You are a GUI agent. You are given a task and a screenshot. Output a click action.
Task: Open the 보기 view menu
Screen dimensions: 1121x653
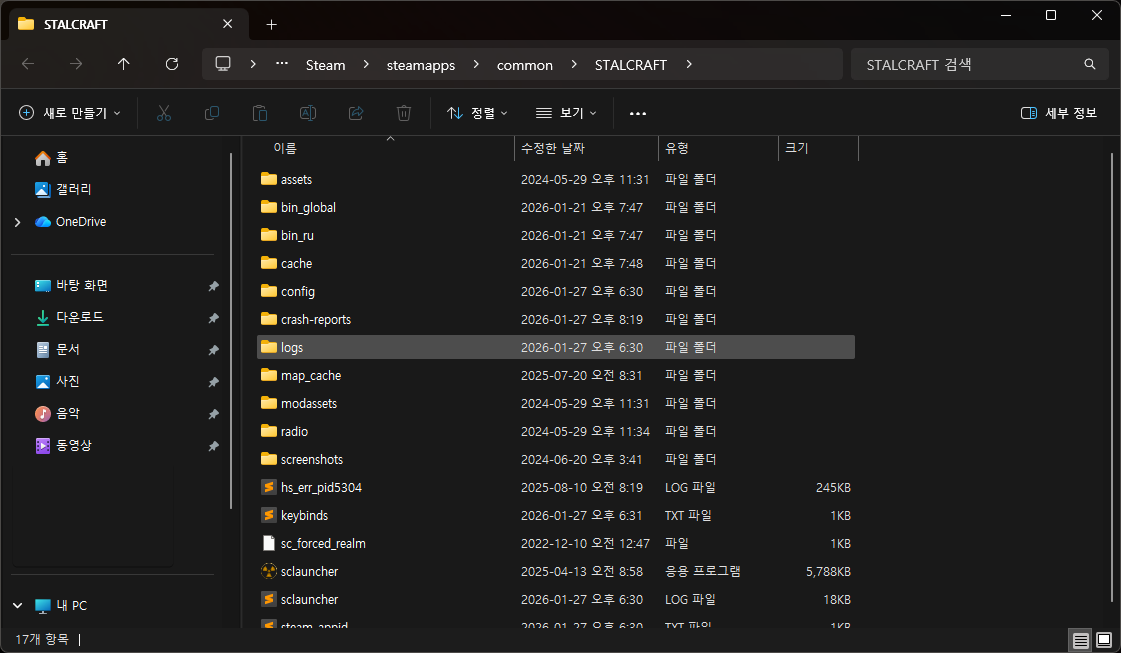click(x=566, y=113)
